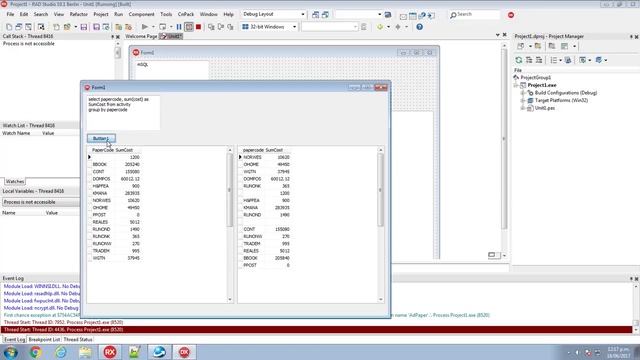The image size is (640, 360).
Task: Open the Refactor menu
Action: tap(78, 14)
